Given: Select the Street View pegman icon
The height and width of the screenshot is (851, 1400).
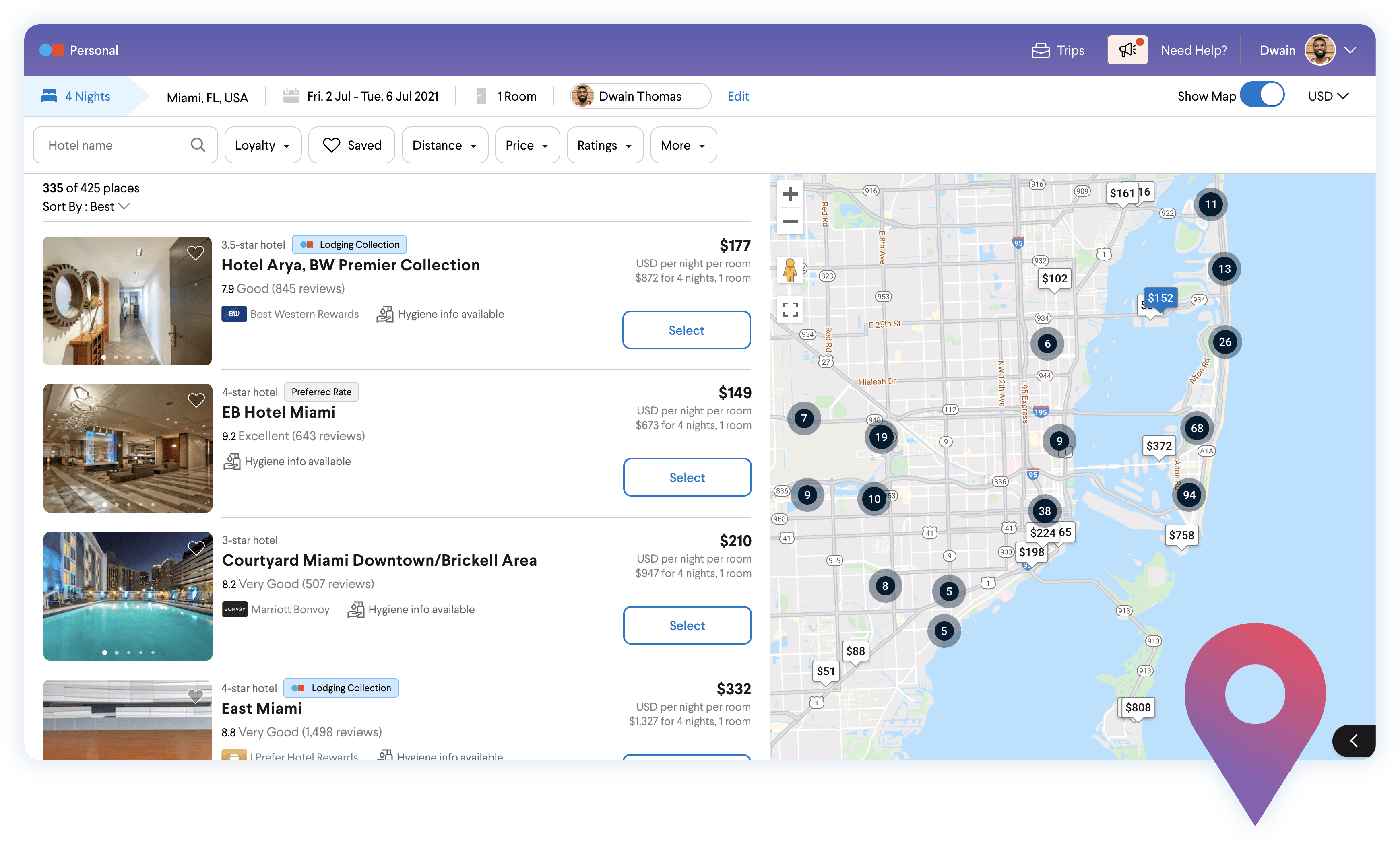Looking at the screenshot, I should [790, 269].
